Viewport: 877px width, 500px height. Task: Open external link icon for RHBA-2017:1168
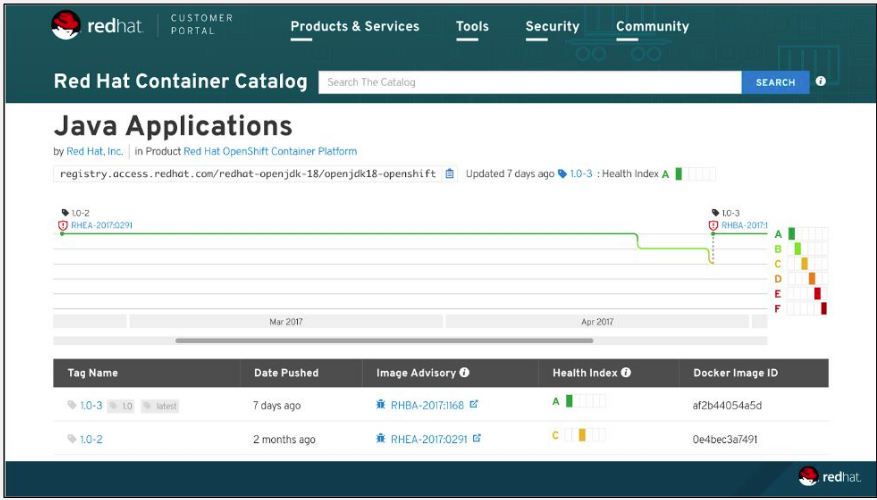coord(474,404)
